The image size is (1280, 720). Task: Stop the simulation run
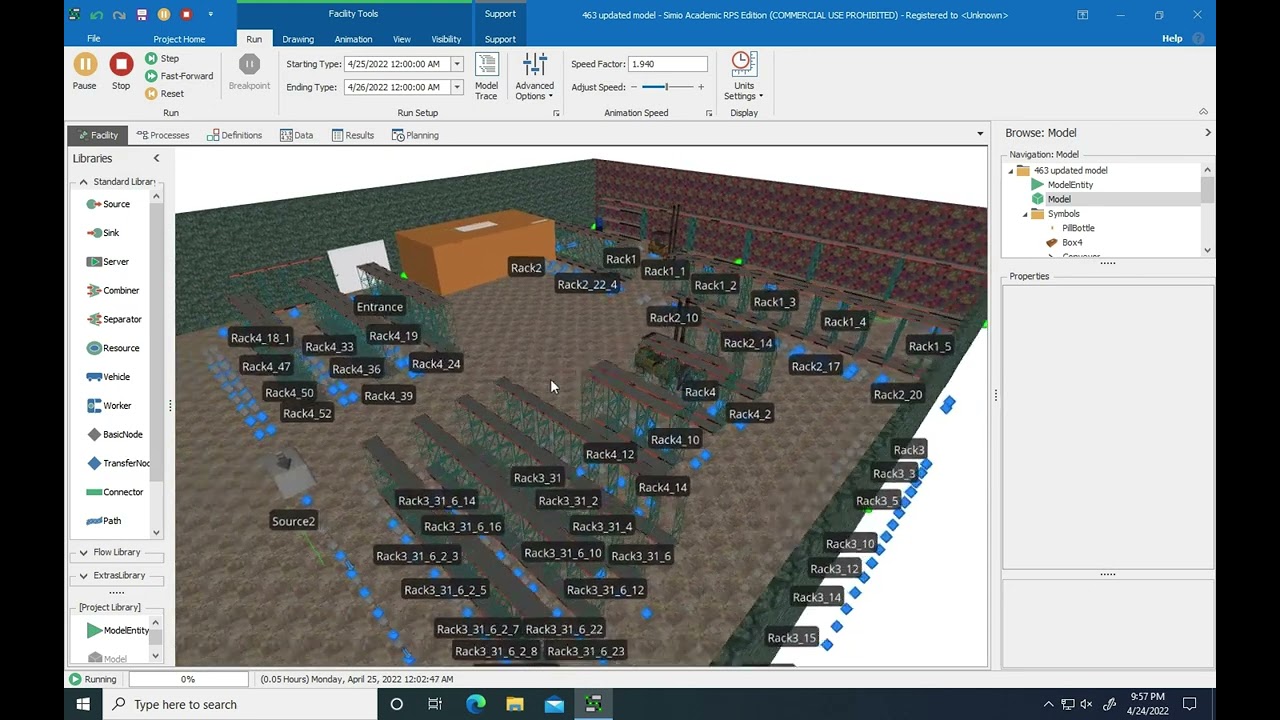121,72
